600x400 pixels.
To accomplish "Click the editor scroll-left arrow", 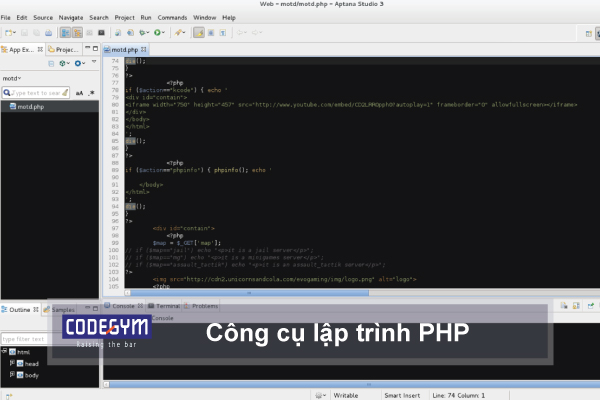I will [x=127, y=293].
